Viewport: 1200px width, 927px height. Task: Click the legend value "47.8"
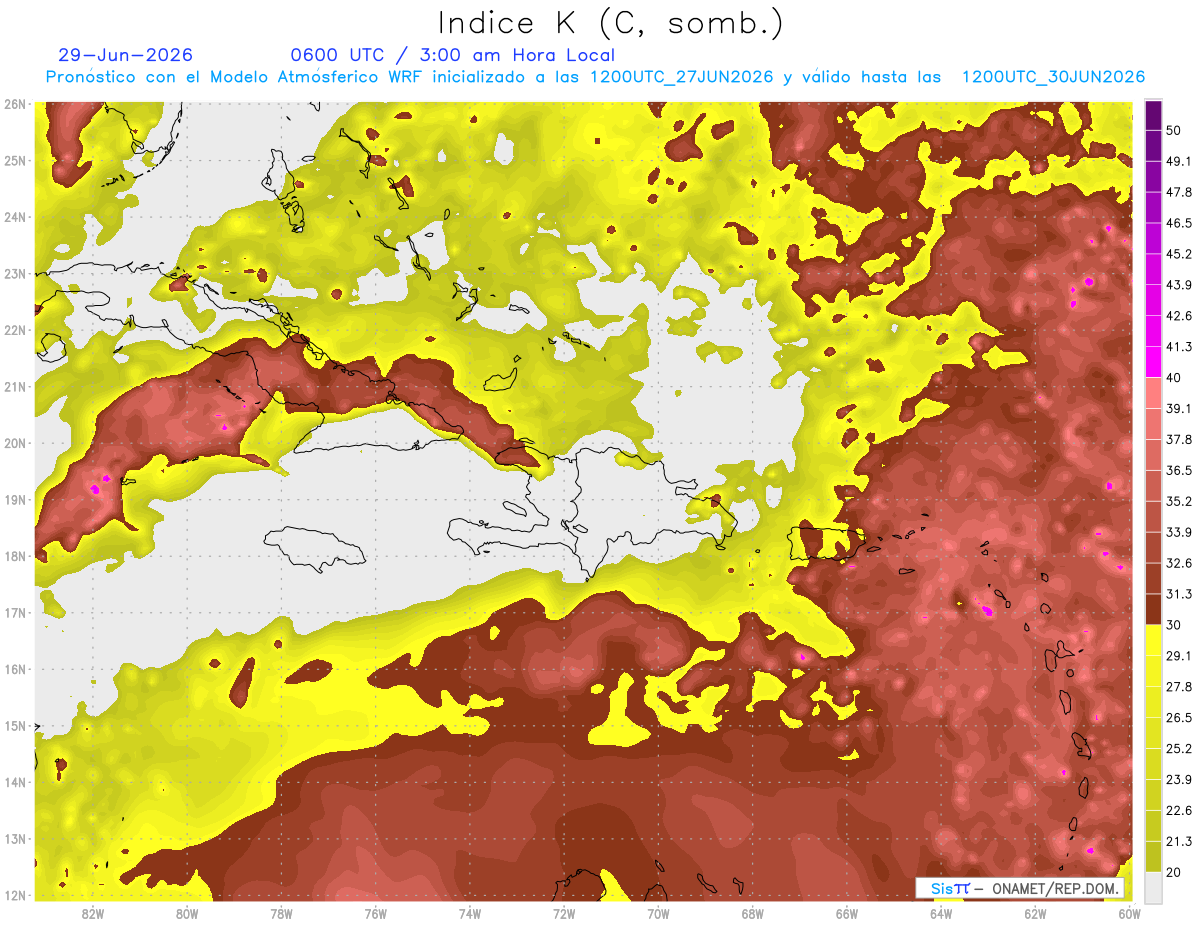1179,191
